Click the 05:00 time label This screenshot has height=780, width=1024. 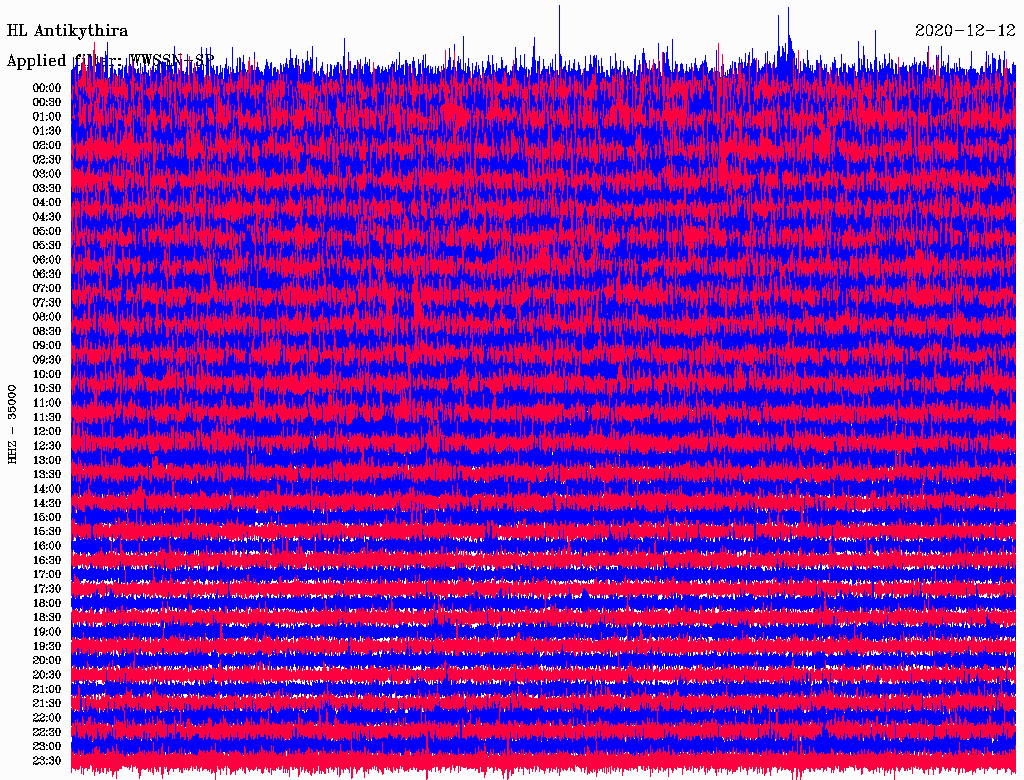(x=47, y=231)
